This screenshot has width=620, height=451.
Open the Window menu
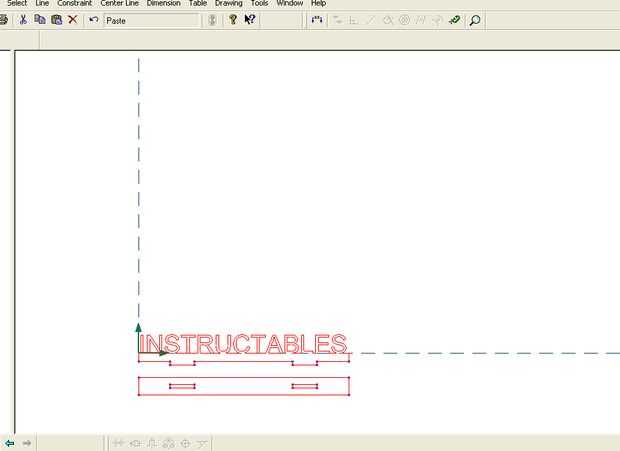pyautogui.click(x=289, y=3)
